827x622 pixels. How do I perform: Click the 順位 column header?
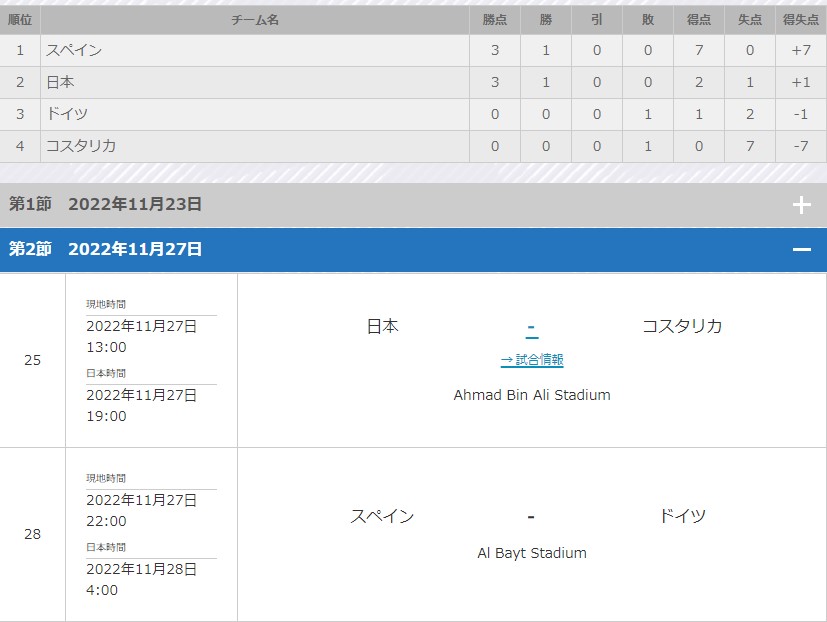pos(20,20)
